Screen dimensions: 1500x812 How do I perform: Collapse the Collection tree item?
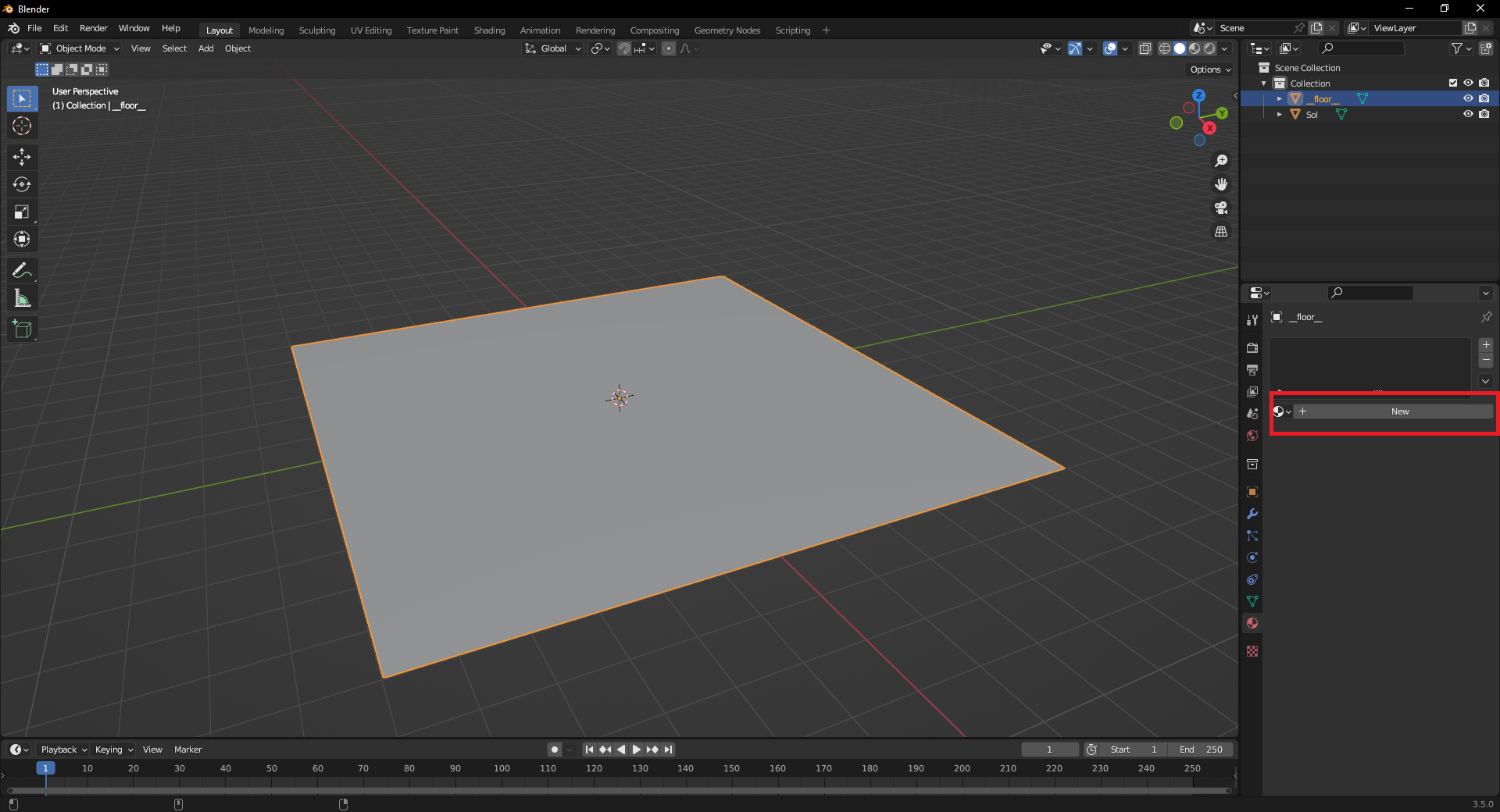1264,84
